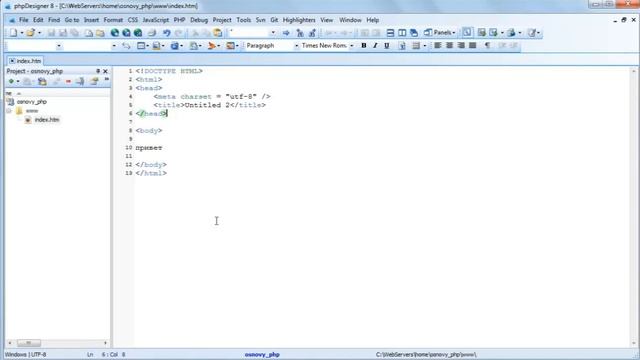Click the horizontal split window icon
This screenshot has height=360, width=640.
[x=390, y=33]
